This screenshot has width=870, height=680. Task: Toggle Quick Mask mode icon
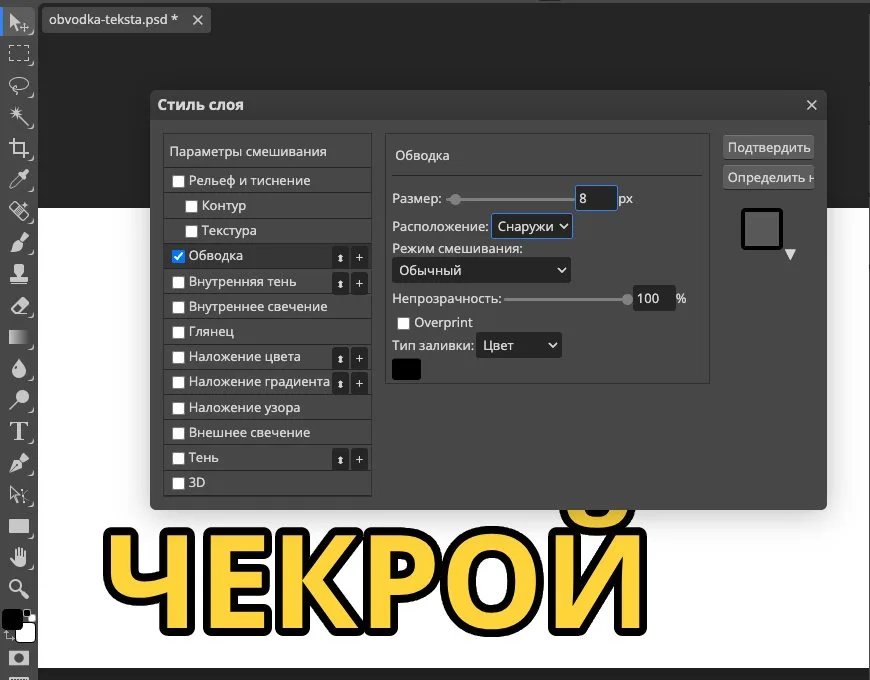click(x=18, y=658)
